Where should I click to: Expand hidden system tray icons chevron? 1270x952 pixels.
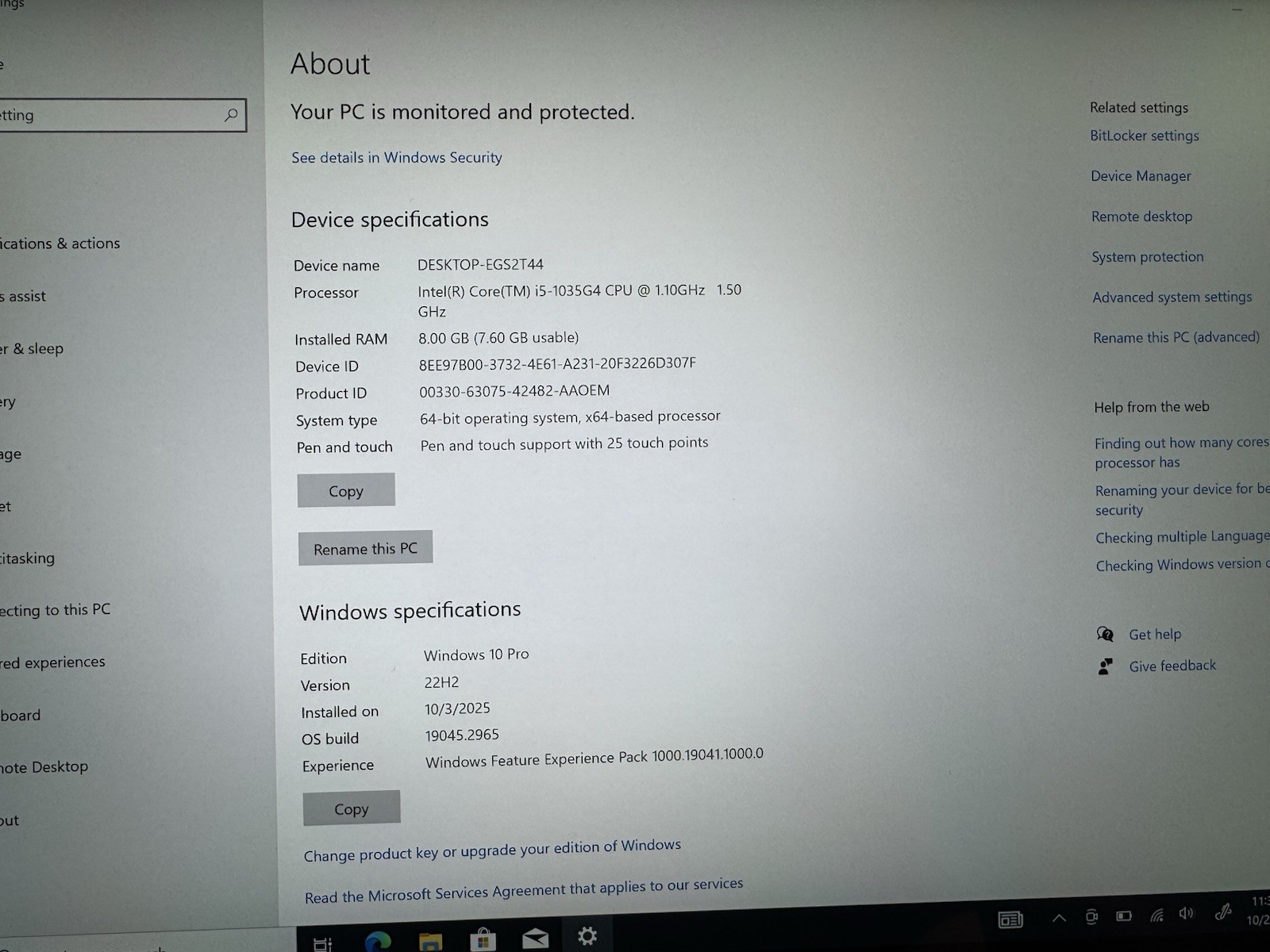(1059, 918)
